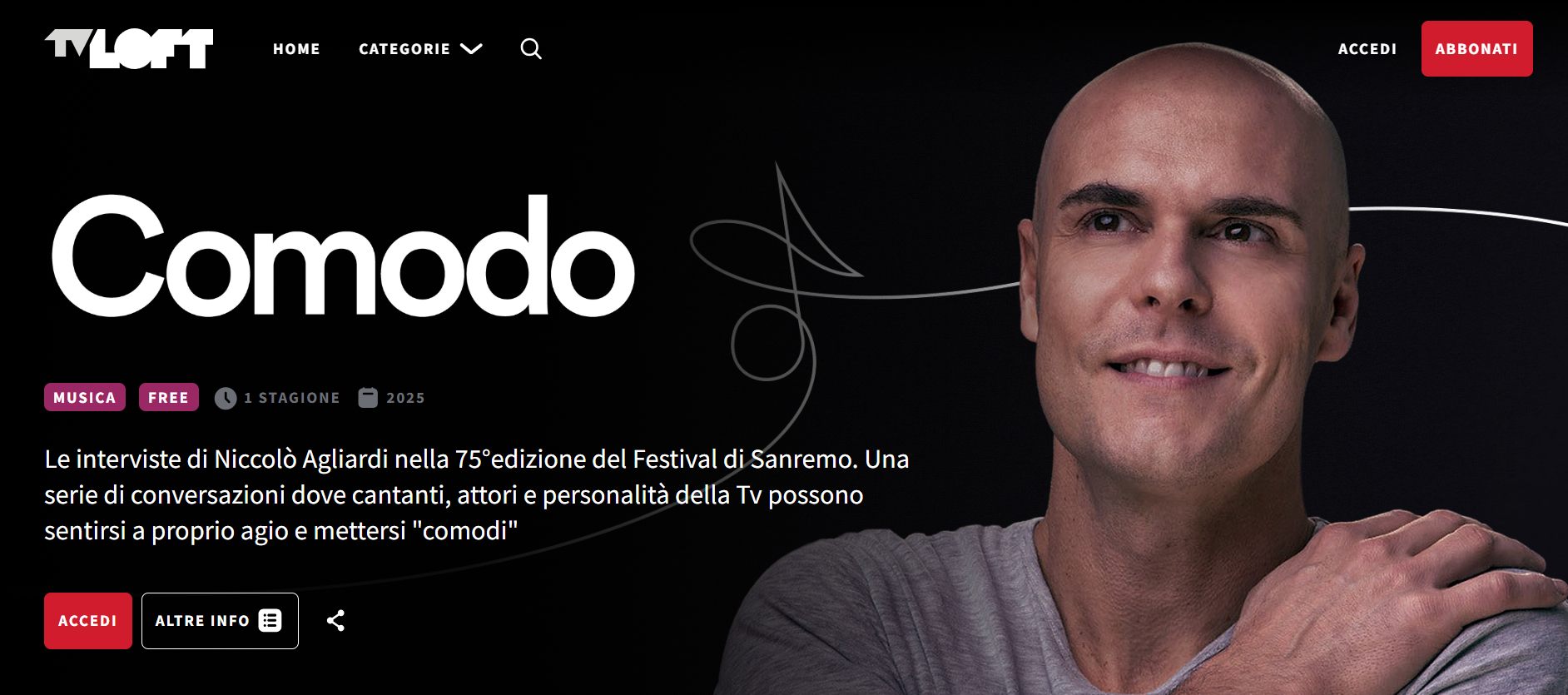Select the Musica category tag

[85, 397]
